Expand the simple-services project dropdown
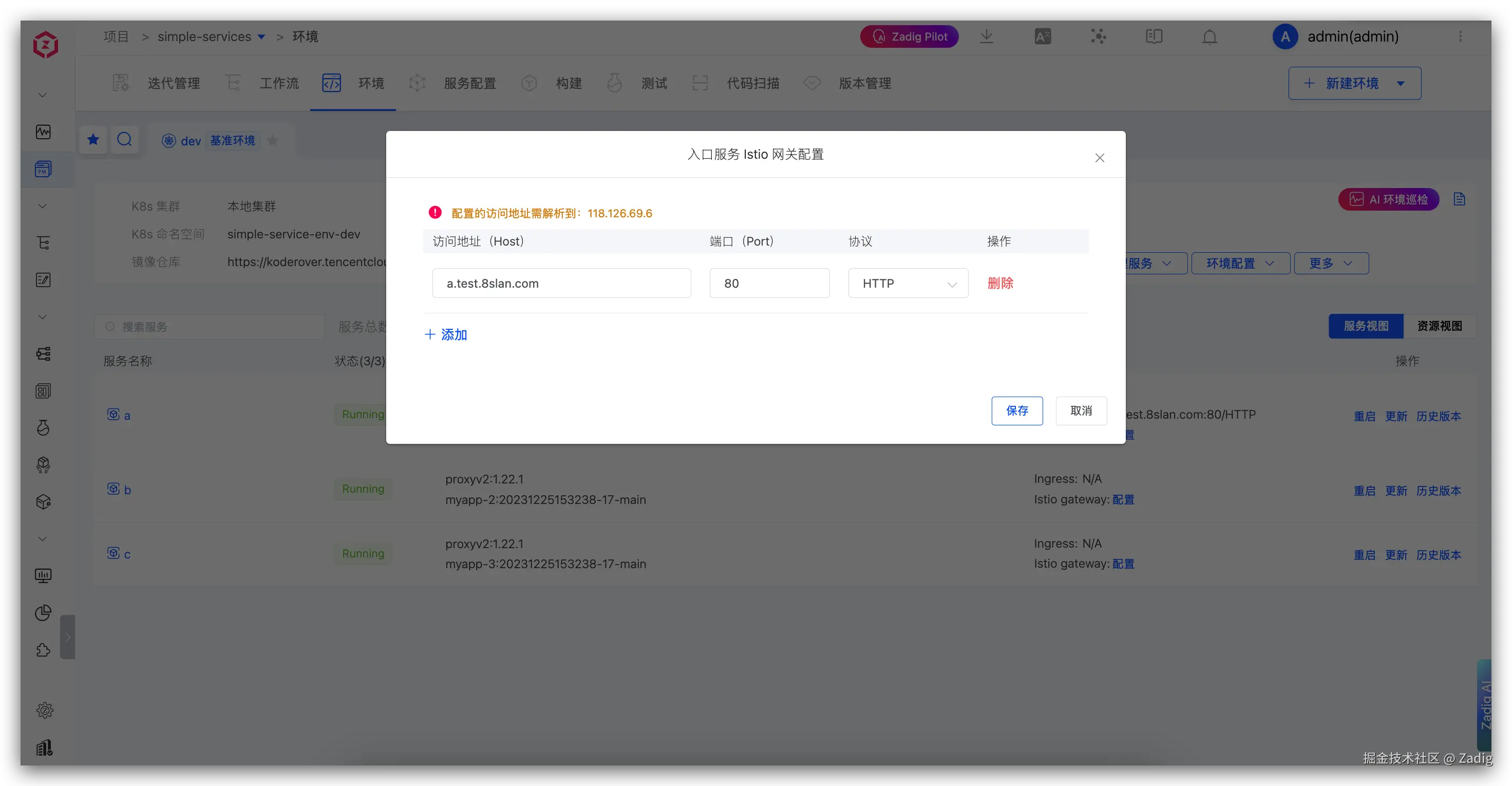1512x786 pixels. click(x=262, y=37)
